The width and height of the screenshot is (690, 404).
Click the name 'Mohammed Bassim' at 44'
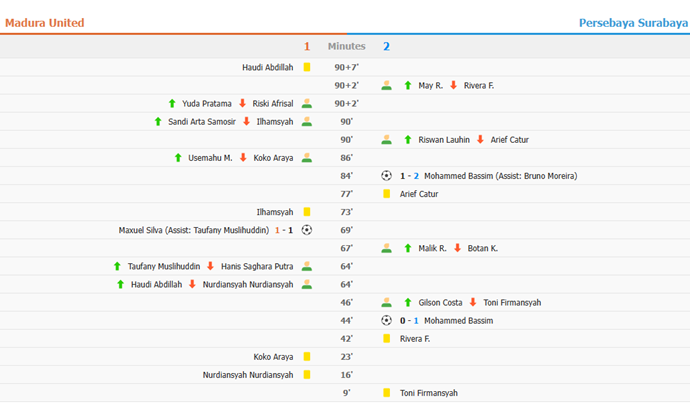(x=459, y=320)
